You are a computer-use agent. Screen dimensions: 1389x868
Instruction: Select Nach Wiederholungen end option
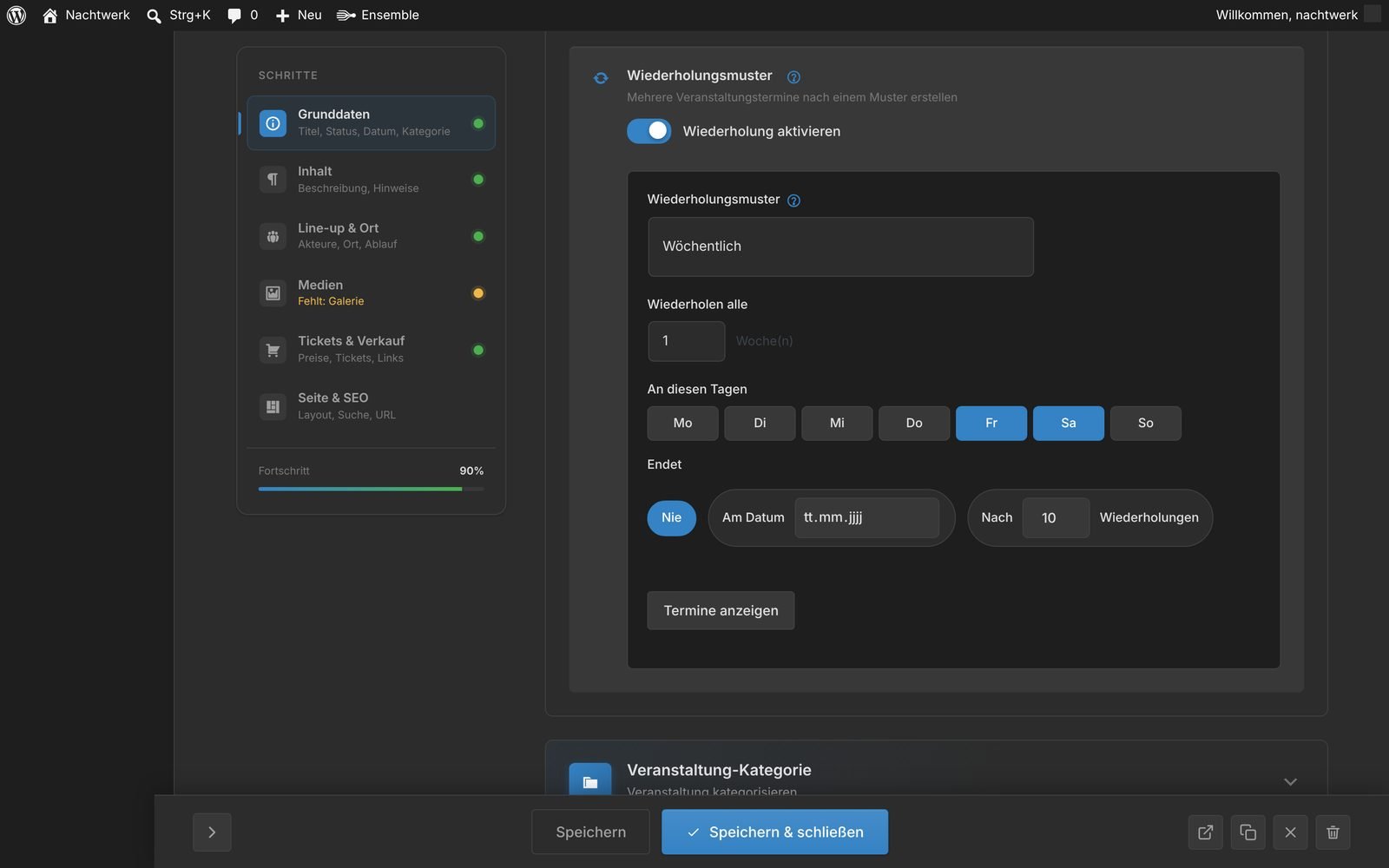click(997, 518)
